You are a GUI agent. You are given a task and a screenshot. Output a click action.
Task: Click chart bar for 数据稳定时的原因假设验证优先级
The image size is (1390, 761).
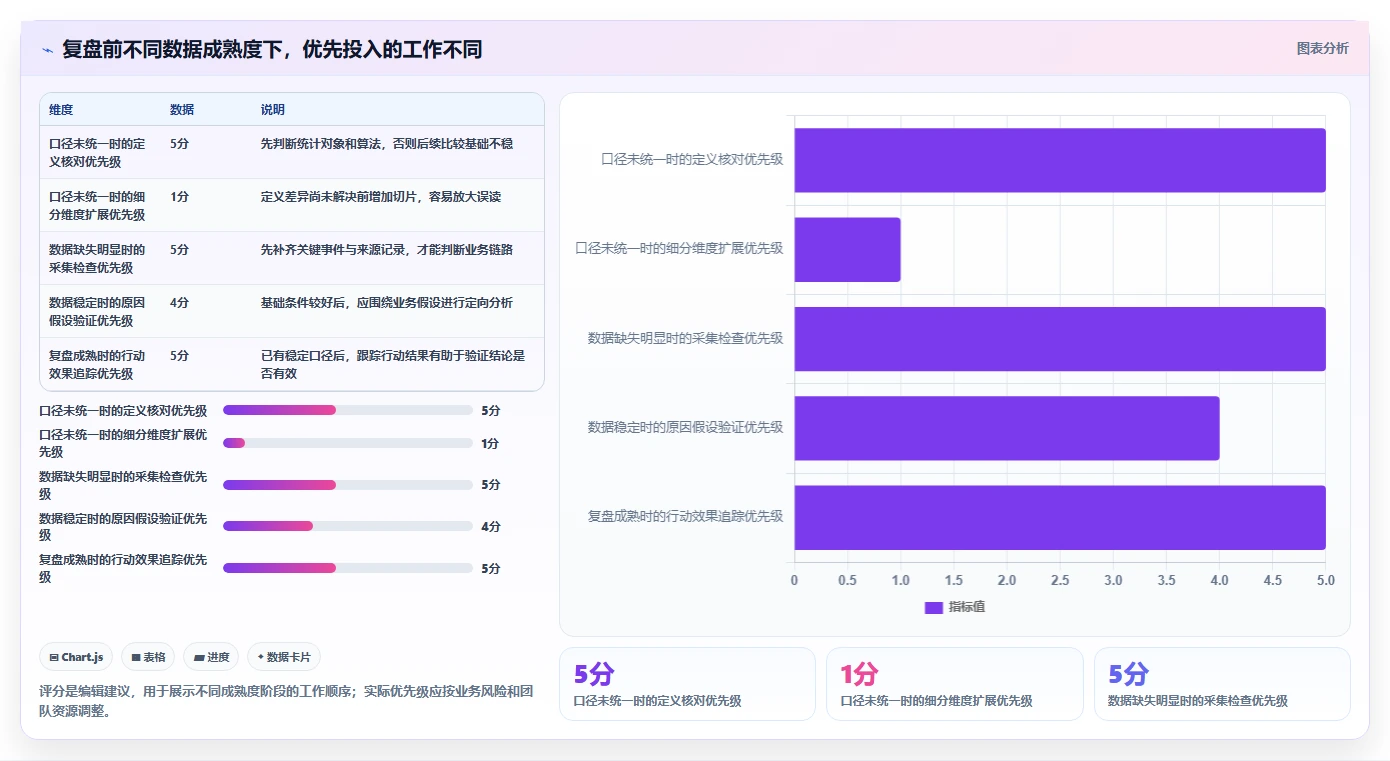point(1007,428)
